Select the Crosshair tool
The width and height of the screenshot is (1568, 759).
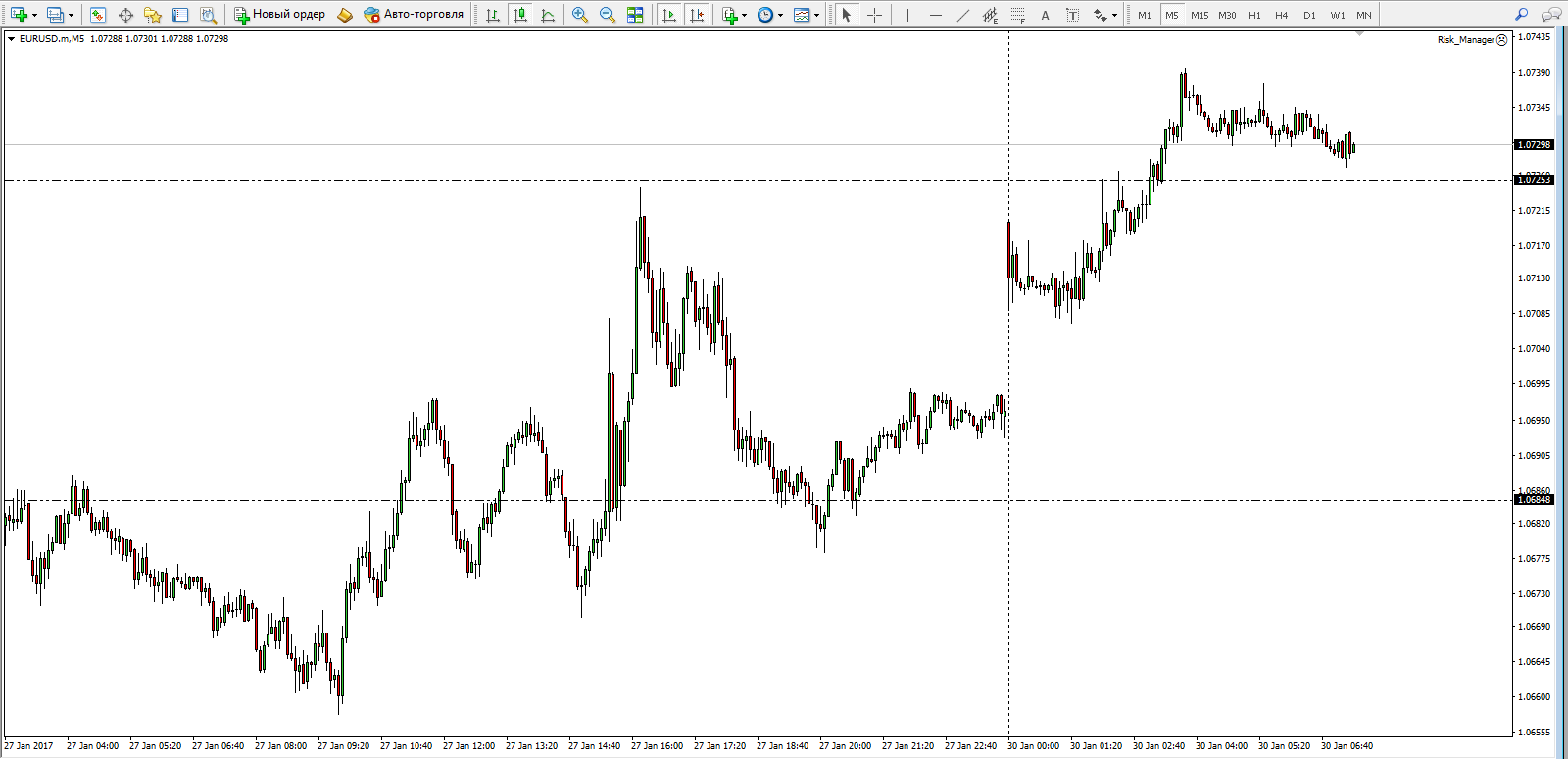(874, 15)
